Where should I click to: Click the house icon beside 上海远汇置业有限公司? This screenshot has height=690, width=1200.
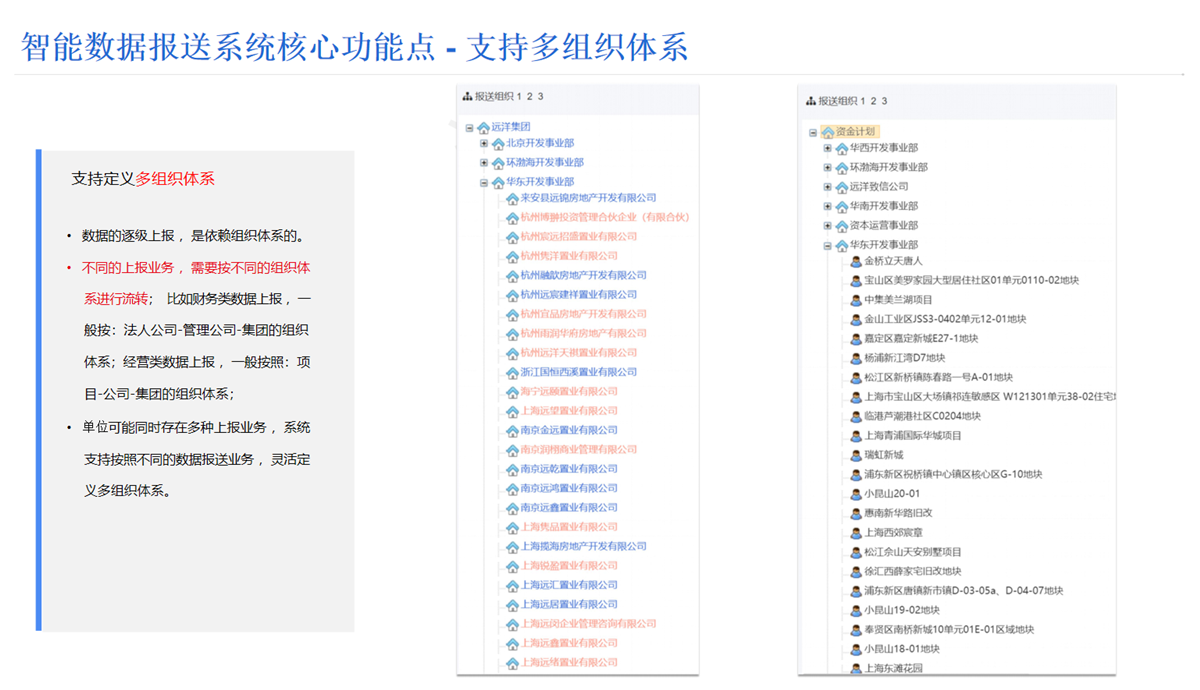coord(512,586)
